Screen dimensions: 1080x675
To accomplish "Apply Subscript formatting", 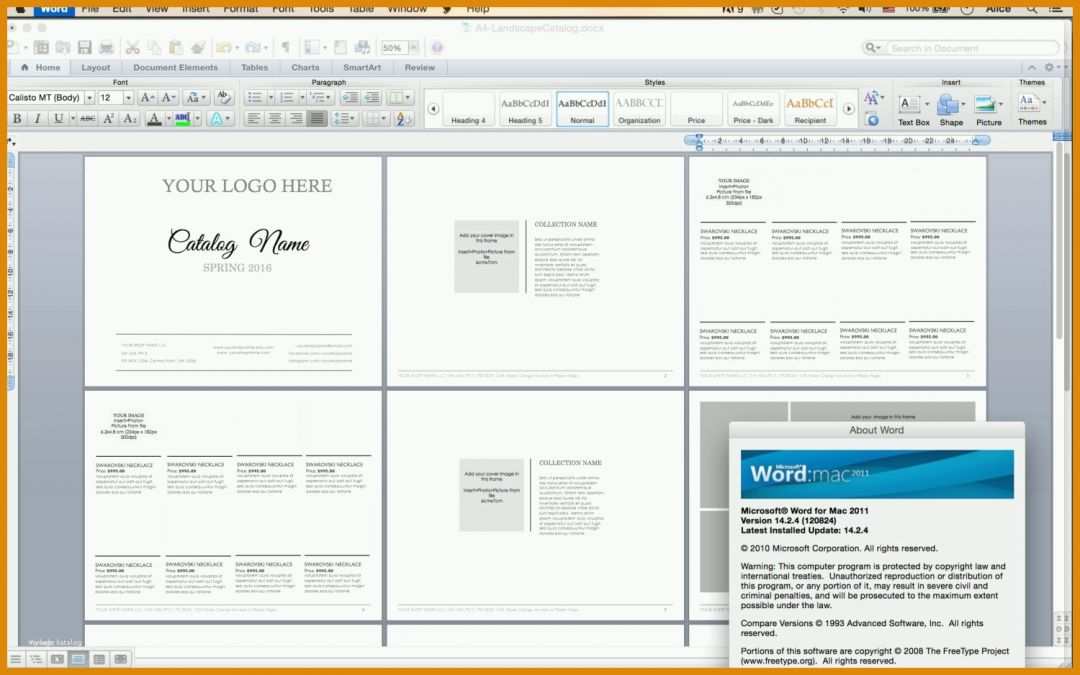I will pos(129,118).
